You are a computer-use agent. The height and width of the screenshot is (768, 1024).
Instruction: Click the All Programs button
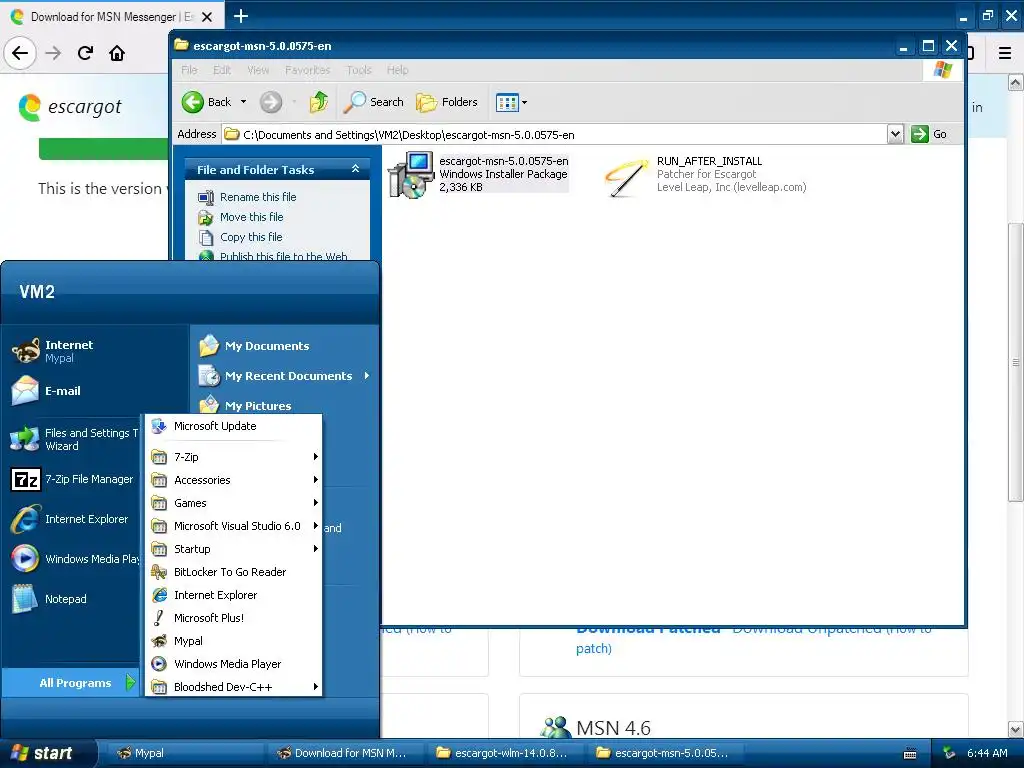[x=72, y=683]
